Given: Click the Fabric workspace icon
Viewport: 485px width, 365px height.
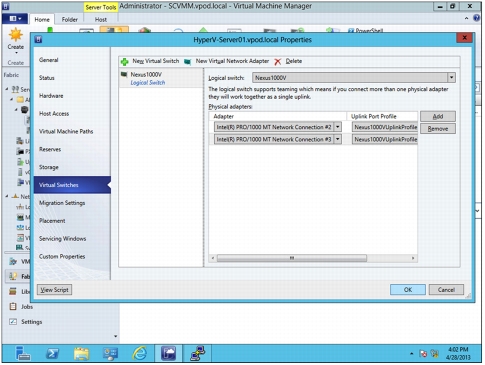Looking at the screenshot, I should (13, 276).
